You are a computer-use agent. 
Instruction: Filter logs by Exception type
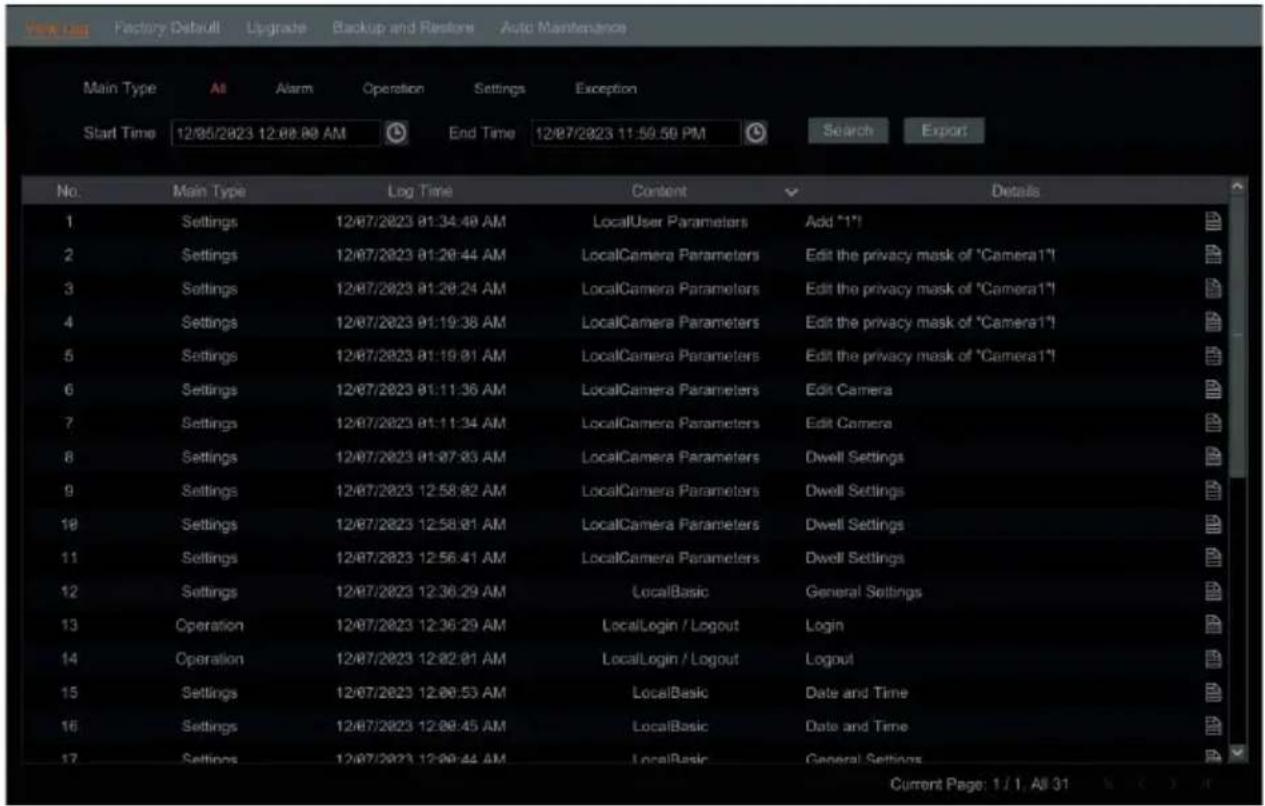[x=606, y=89]
